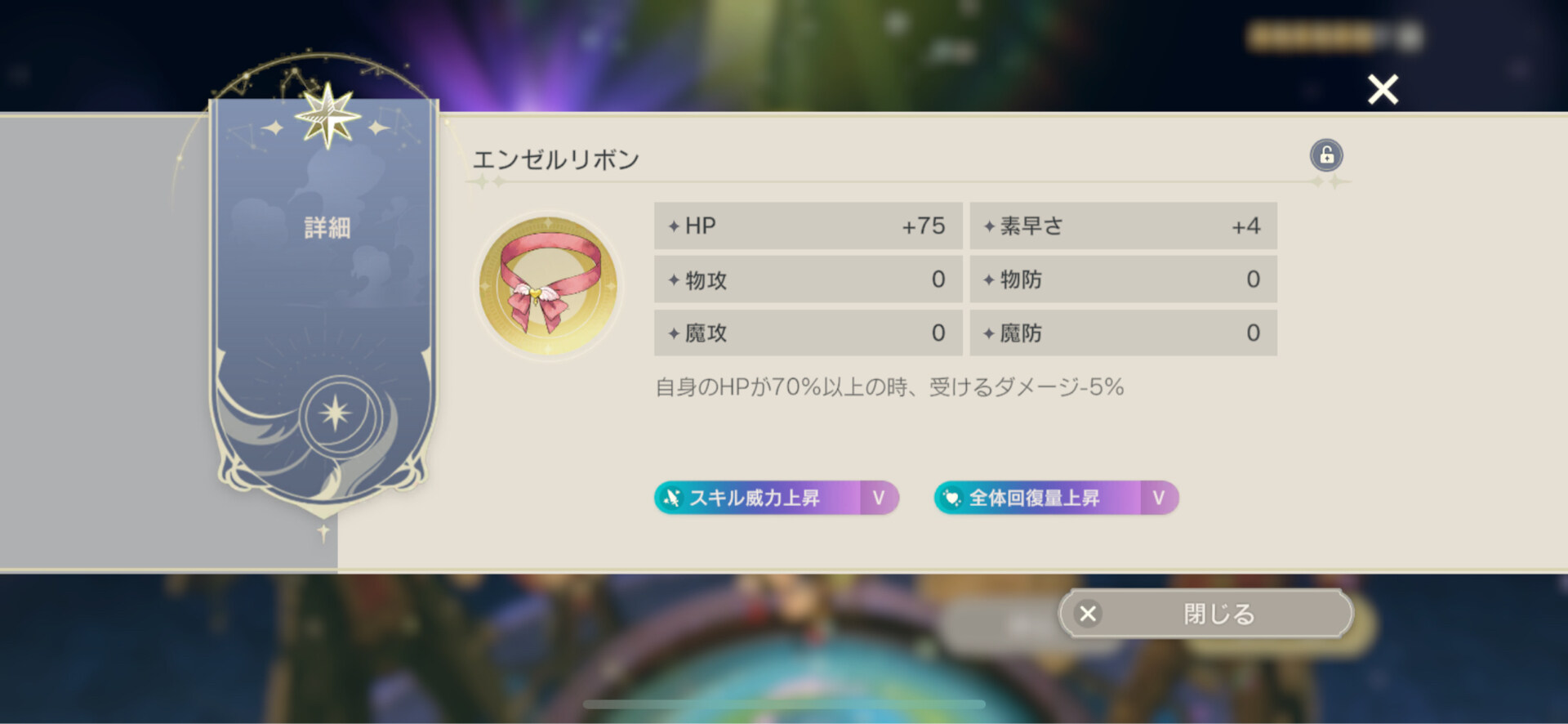Select the 素早さ +4 stat row

click(1123, 226)
